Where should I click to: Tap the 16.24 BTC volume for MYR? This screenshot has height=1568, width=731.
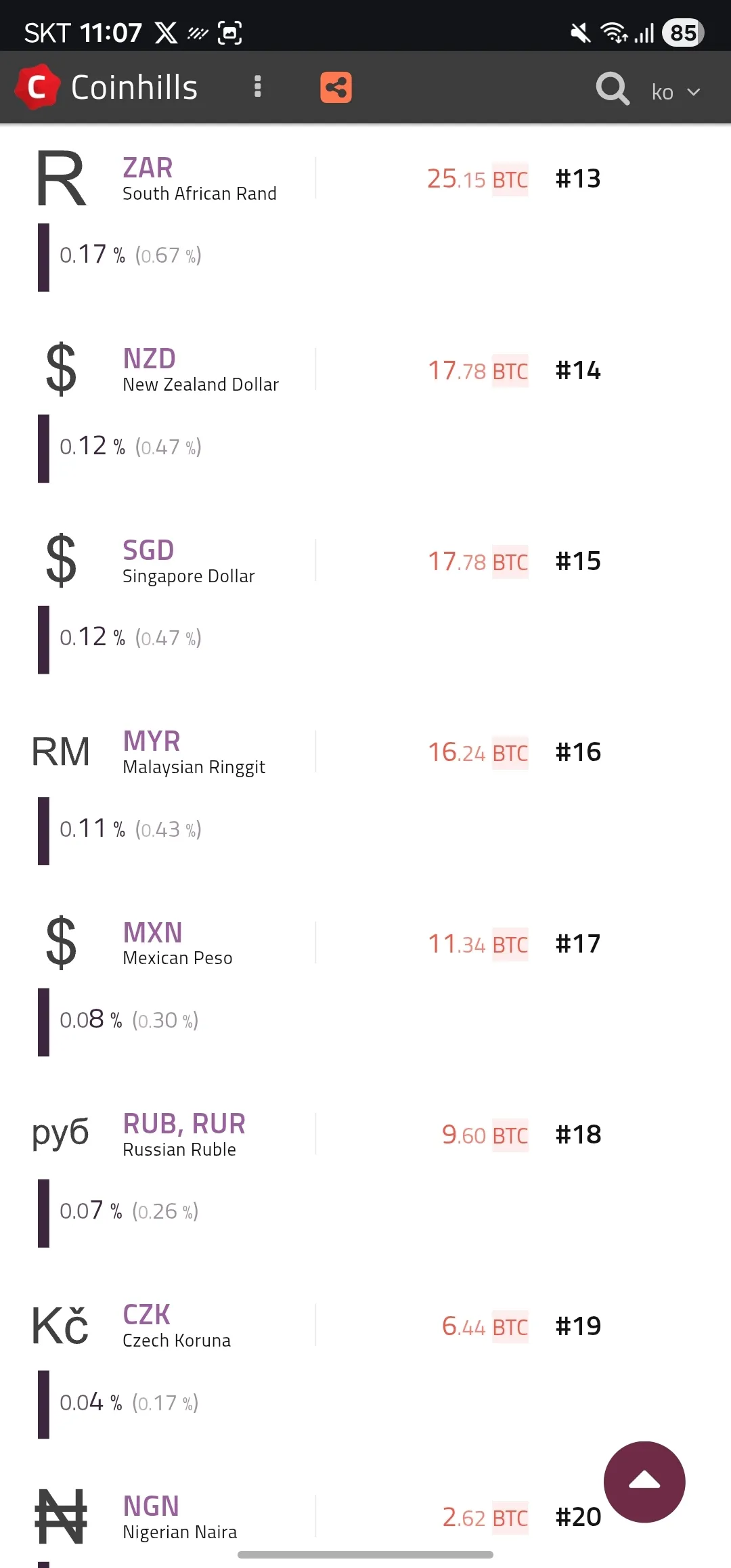coord(477,752)
